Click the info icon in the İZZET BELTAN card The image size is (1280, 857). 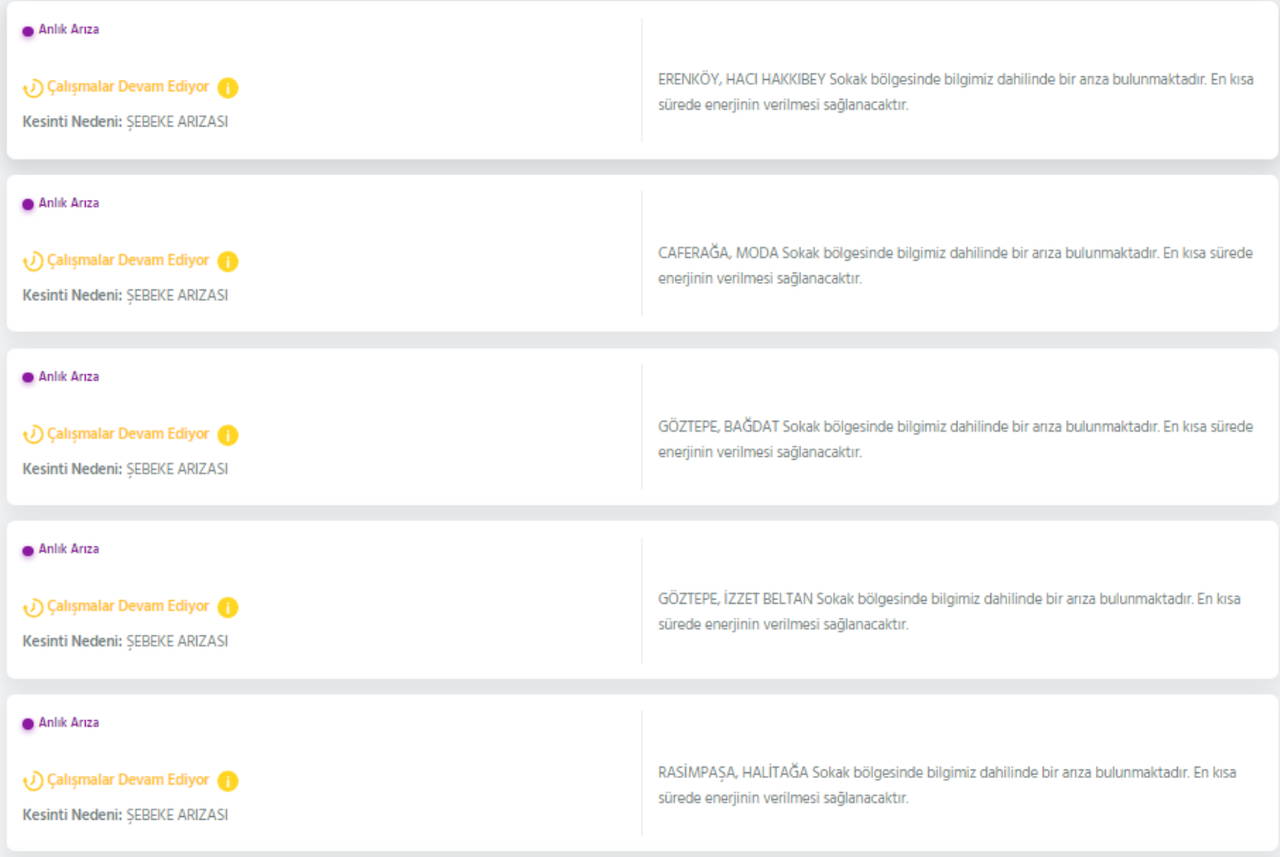[x=228, y=607]
